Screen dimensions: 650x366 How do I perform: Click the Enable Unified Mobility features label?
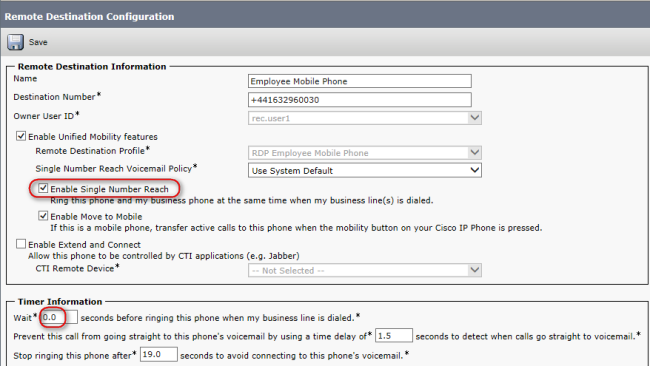(x=93, y=137)
